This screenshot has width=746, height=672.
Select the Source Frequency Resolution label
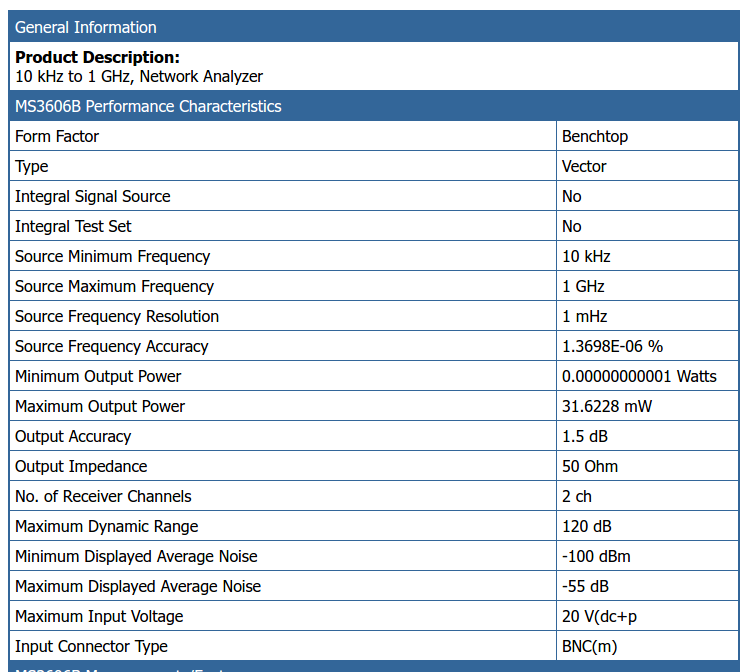point(117,316)
